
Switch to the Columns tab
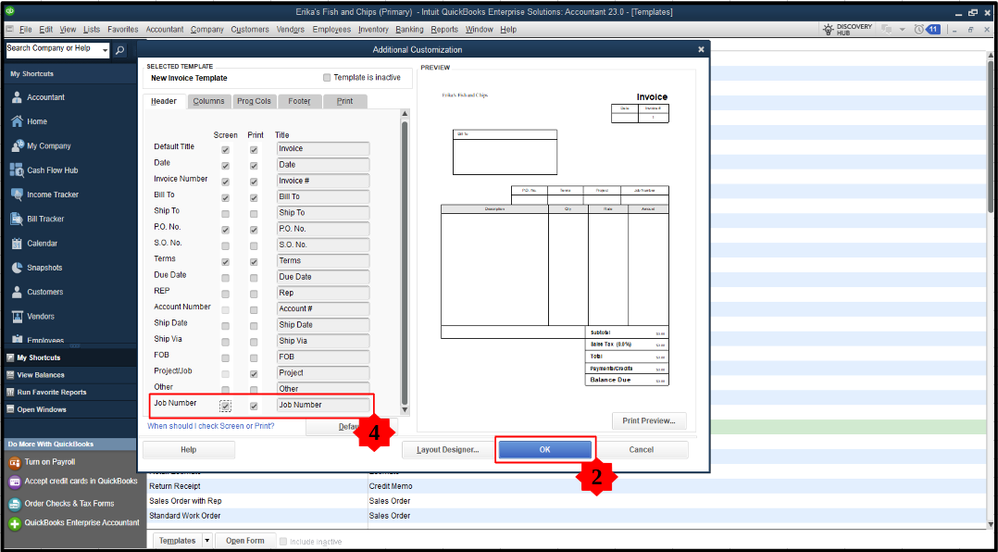(209, 101)
